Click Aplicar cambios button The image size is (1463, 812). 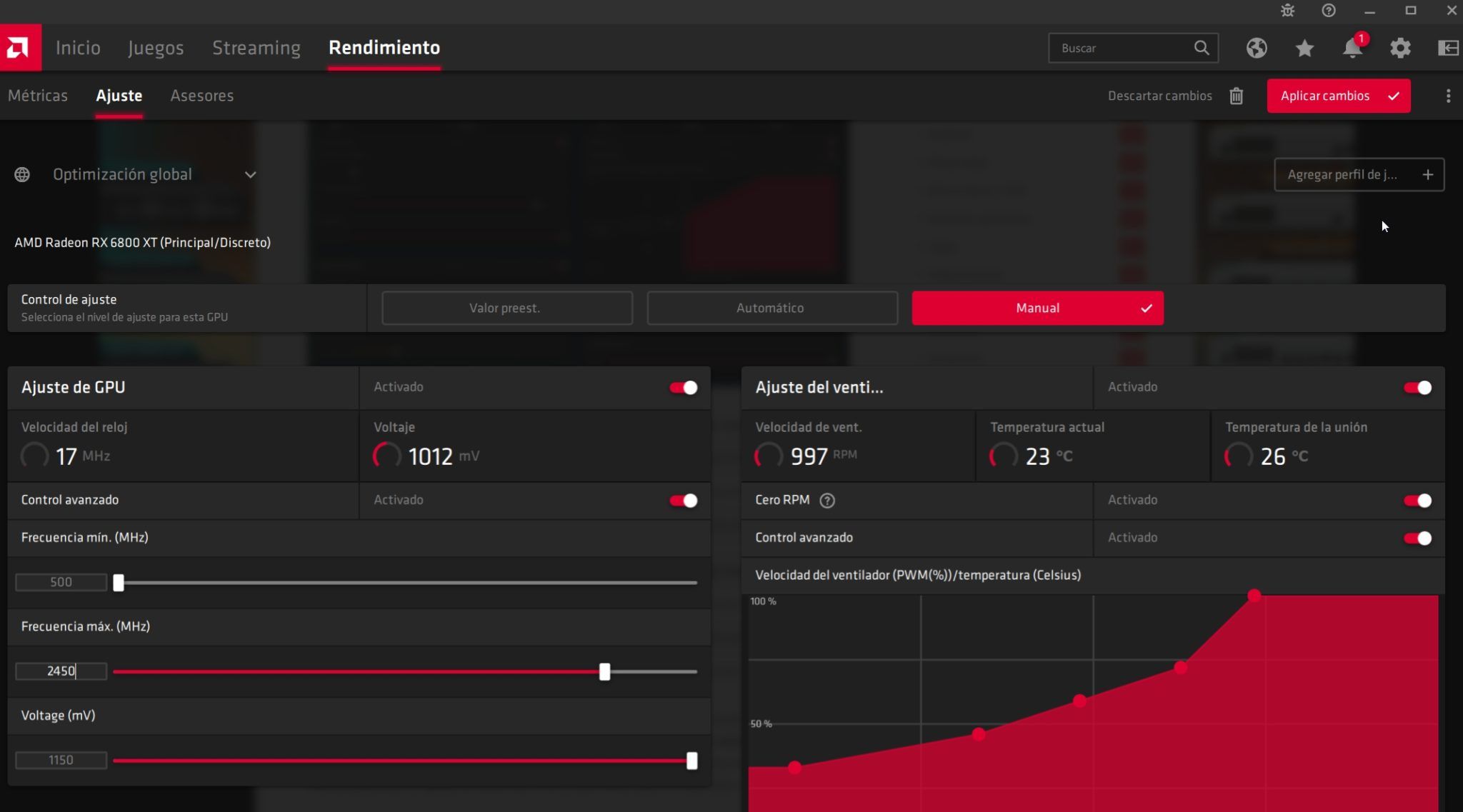coord(1339,96)
